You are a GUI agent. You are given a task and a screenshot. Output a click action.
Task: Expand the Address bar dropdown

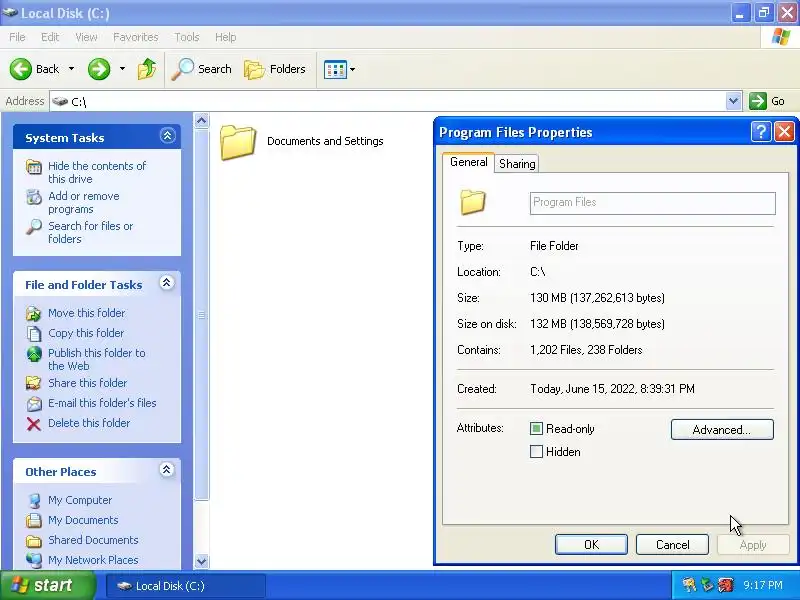733,101
